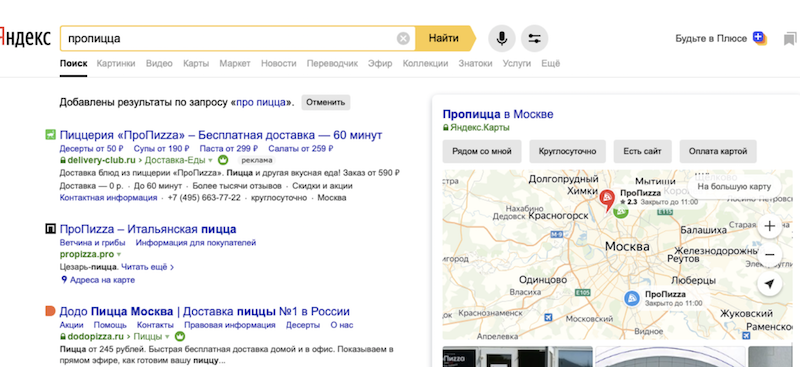
Task: Switch to Маркет tab
Action: 235,63
